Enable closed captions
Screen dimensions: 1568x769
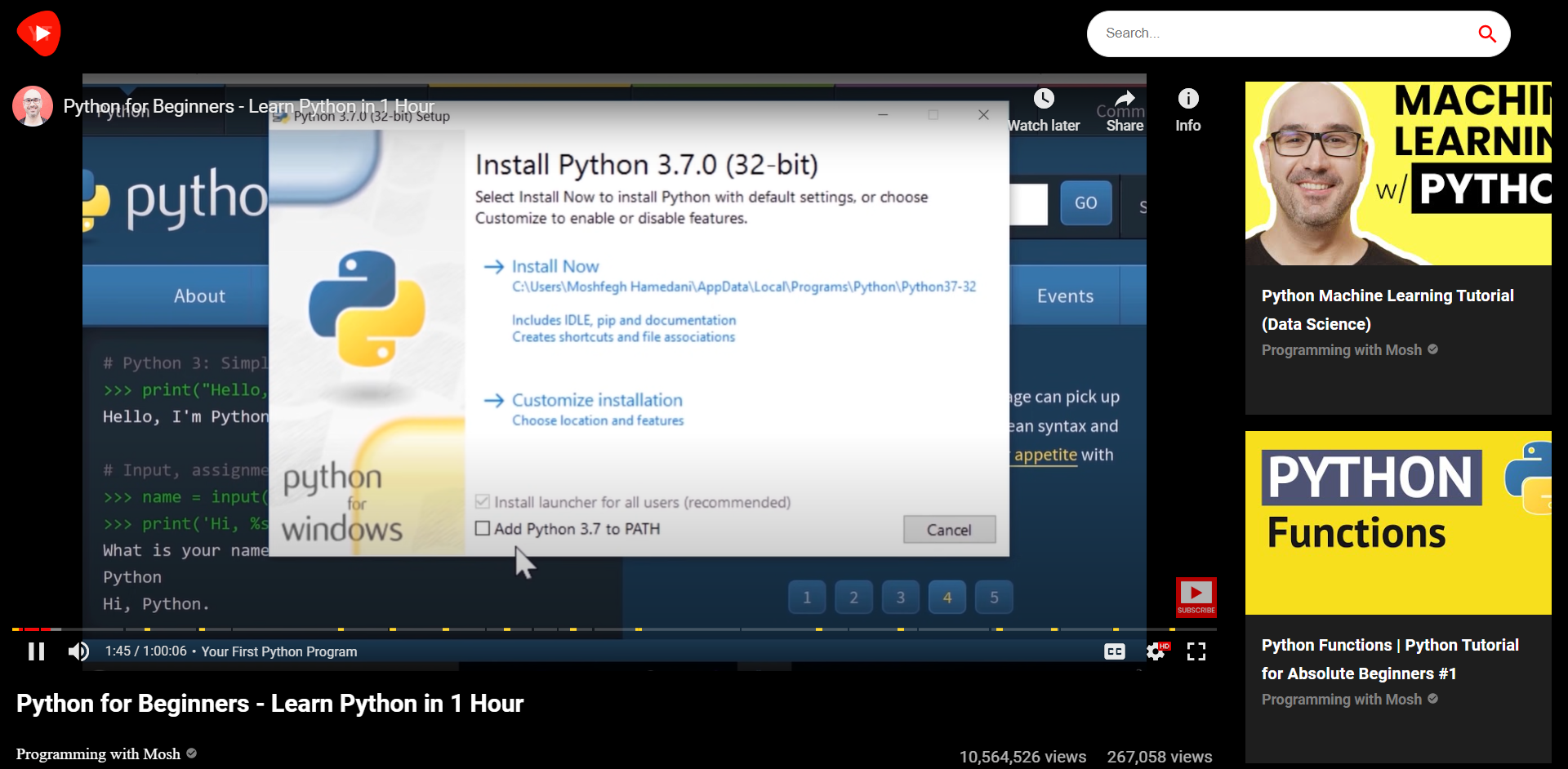(1115, 651)
